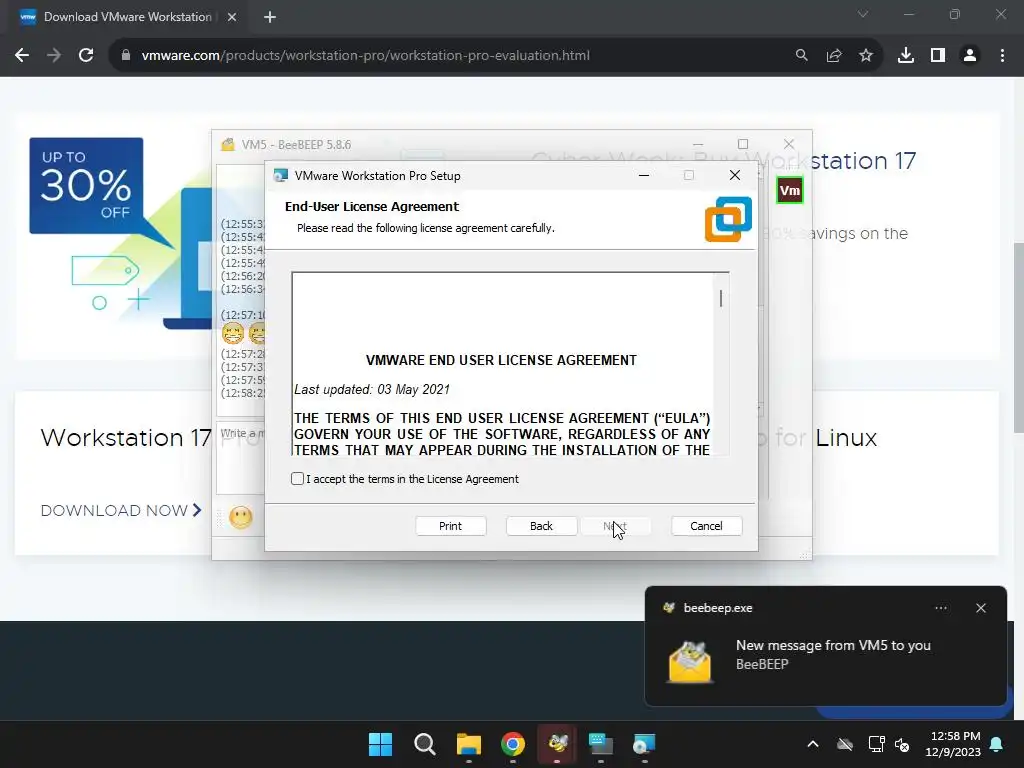Open Chrome profile menu

pos(970,56)
